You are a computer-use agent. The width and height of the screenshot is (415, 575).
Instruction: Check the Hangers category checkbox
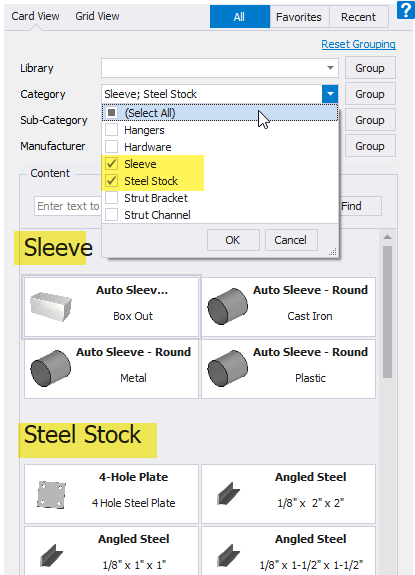[111, 130]
